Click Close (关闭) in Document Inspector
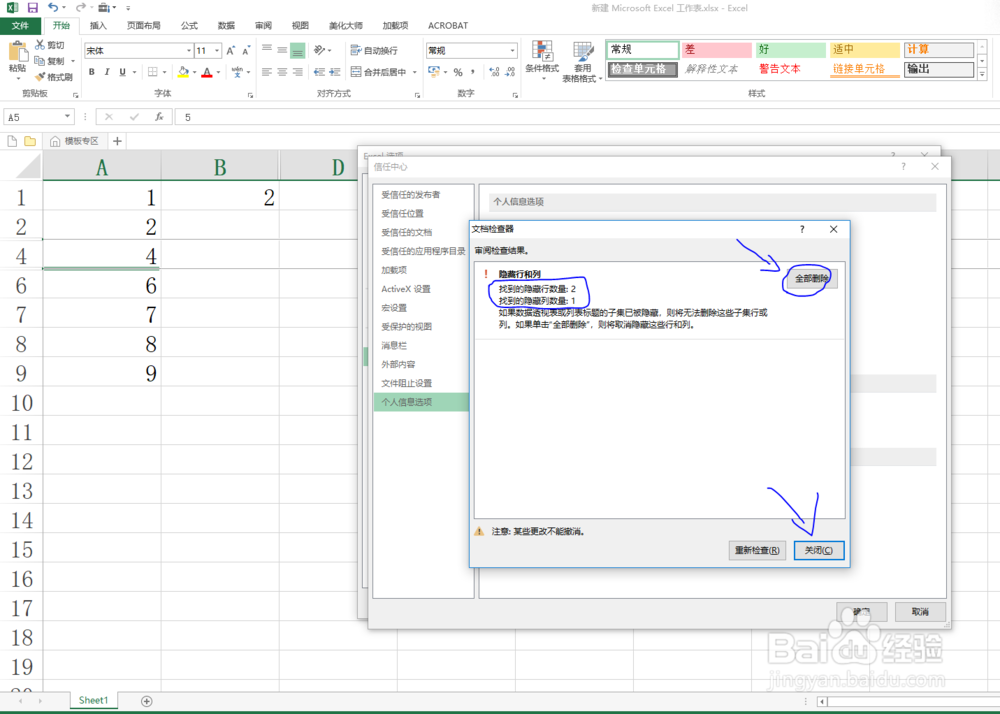 click(x=818, y=550)
